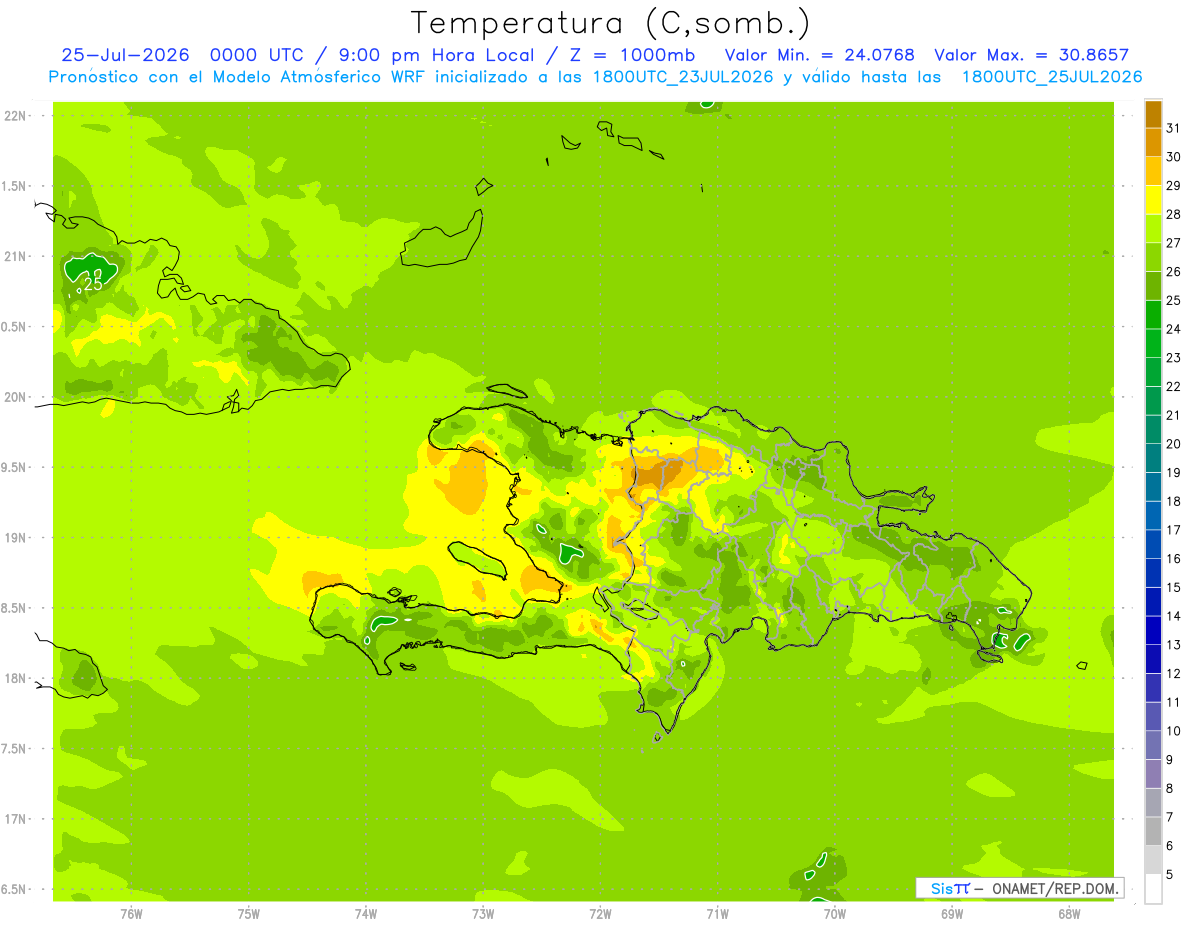The image size is (1200, 927).
Task: Click the legend value "10"
Action: tap(1174, 731)
